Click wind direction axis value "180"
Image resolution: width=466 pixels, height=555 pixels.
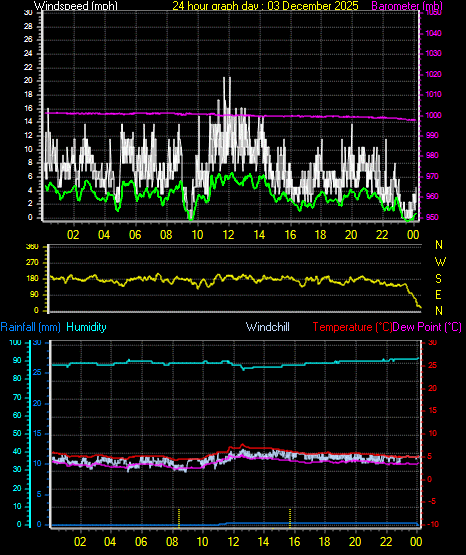[32, 279]
